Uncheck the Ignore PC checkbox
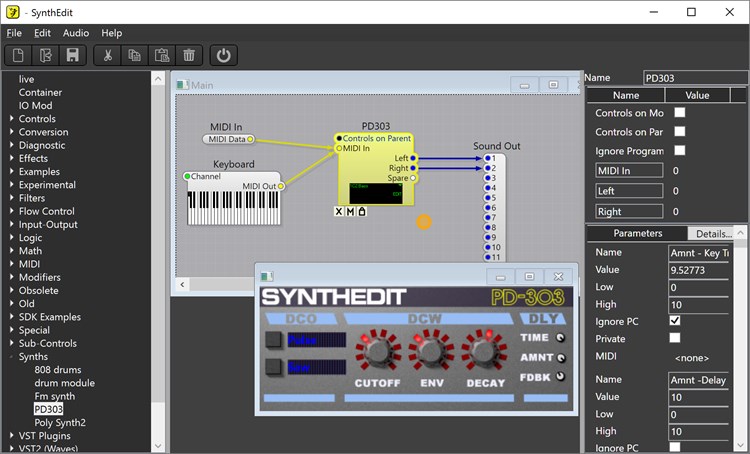This screenshot has height=454, width=750. pos(675,320)
